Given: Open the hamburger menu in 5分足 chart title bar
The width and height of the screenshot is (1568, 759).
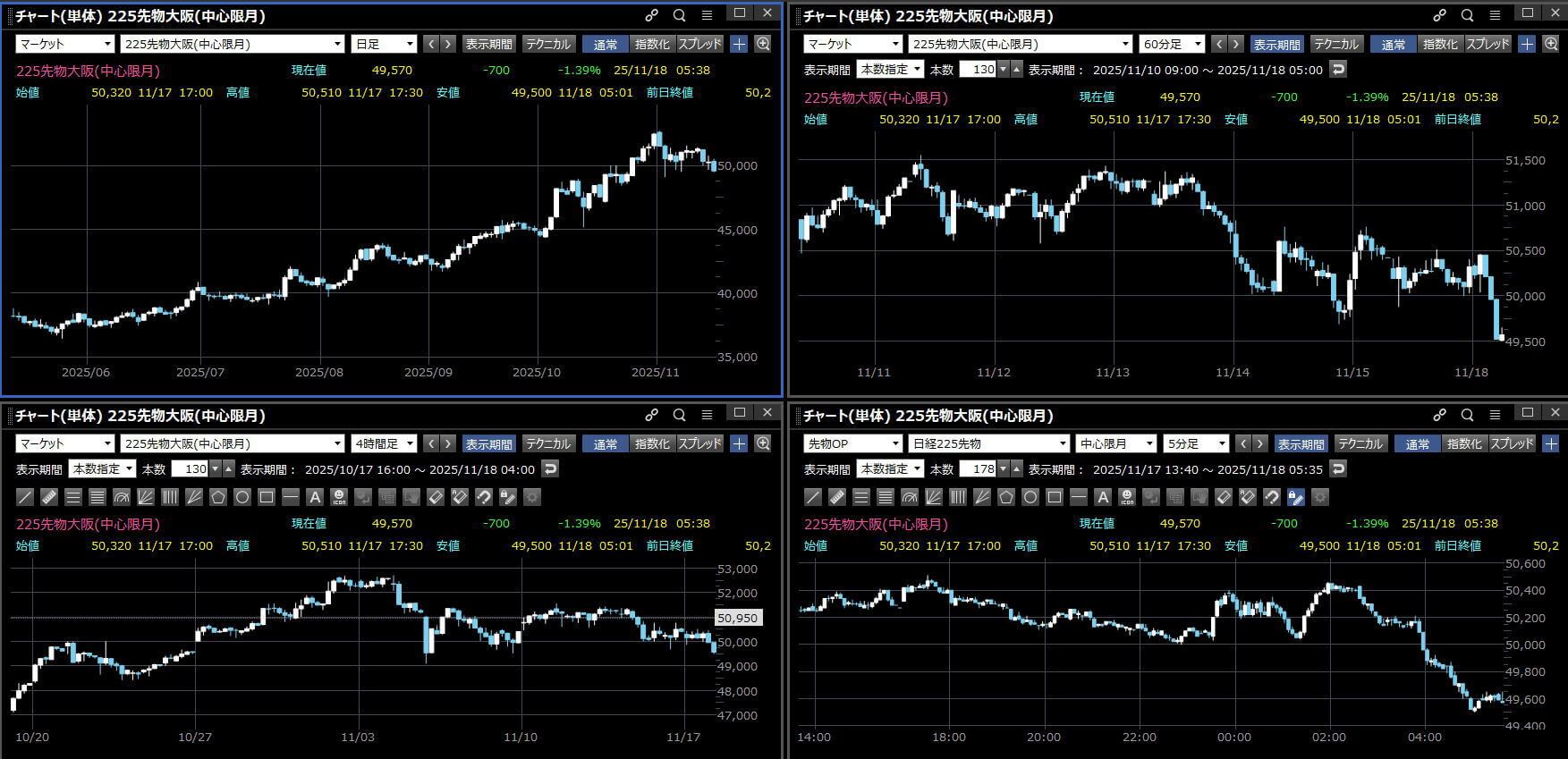Looking at the screenshot, I should point(1495,415).
